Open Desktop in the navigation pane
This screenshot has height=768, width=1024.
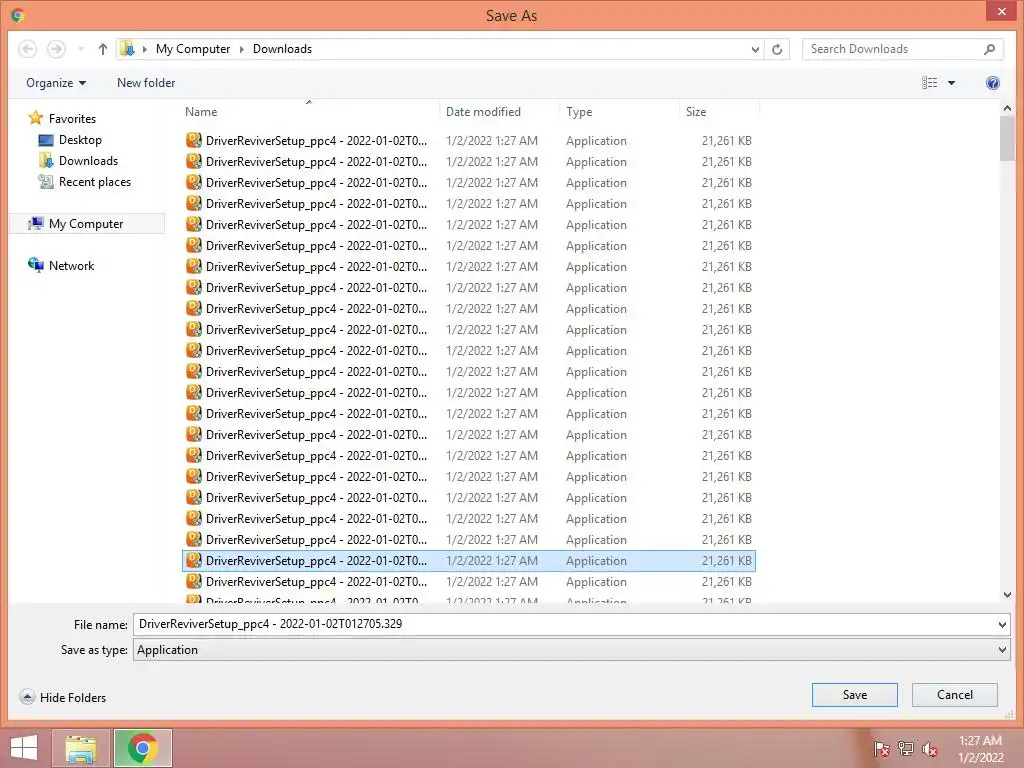coord(80,140)
